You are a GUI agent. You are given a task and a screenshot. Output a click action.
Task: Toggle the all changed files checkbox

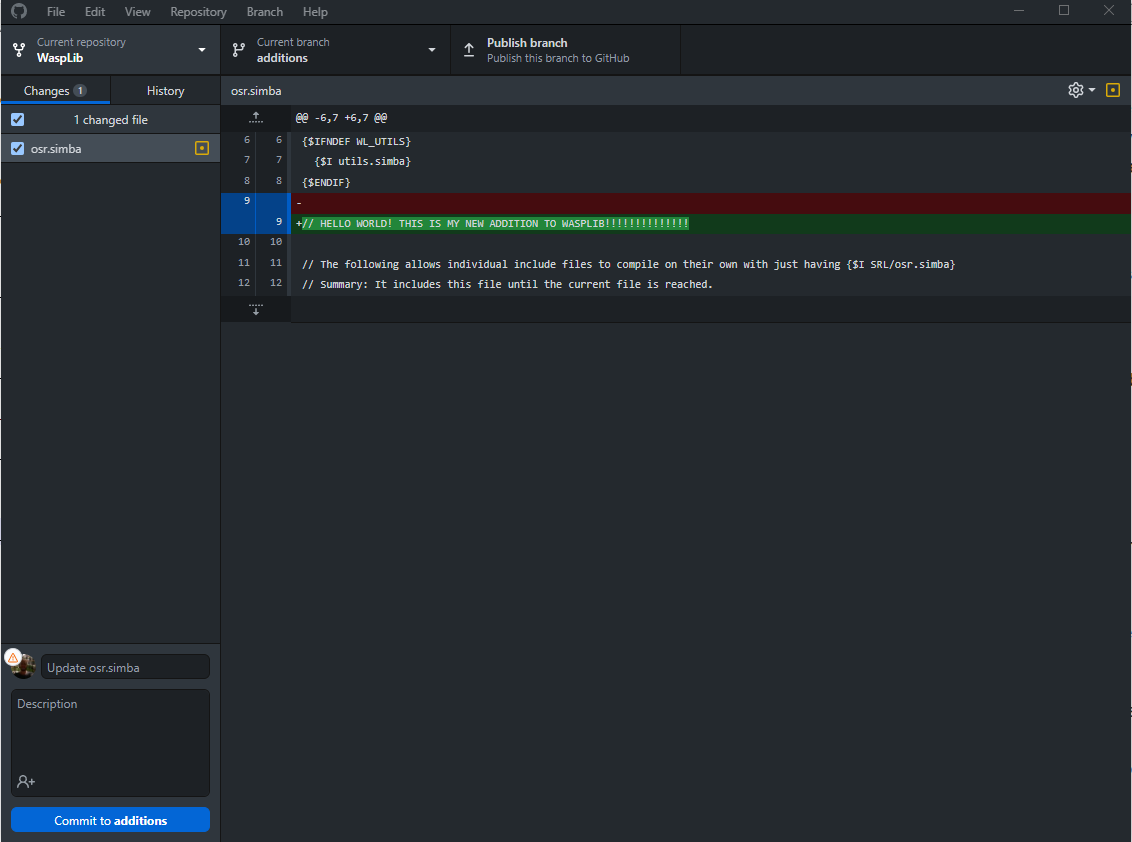point(18,119)
